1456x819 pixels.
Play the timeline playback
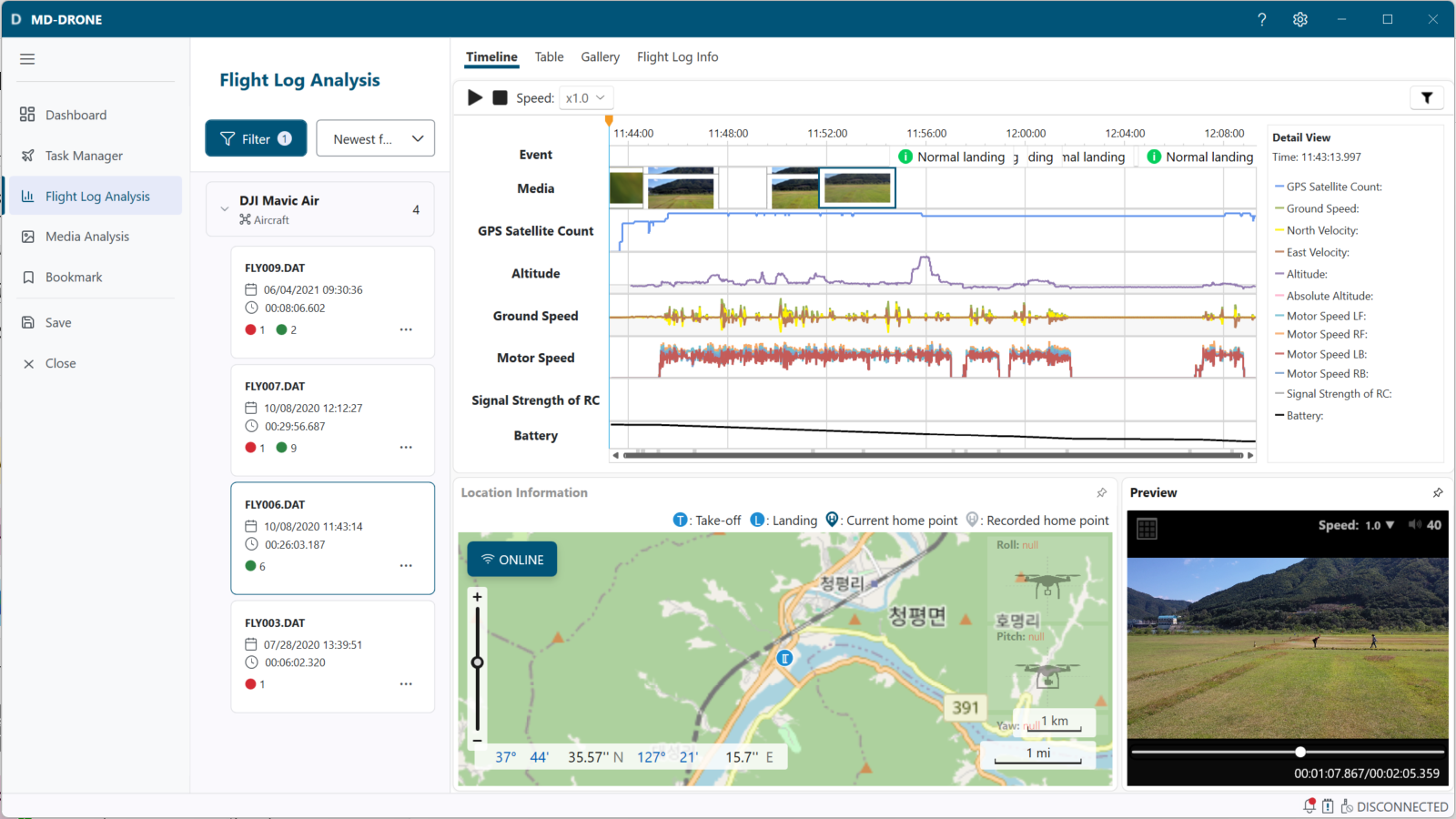point(475,97)
